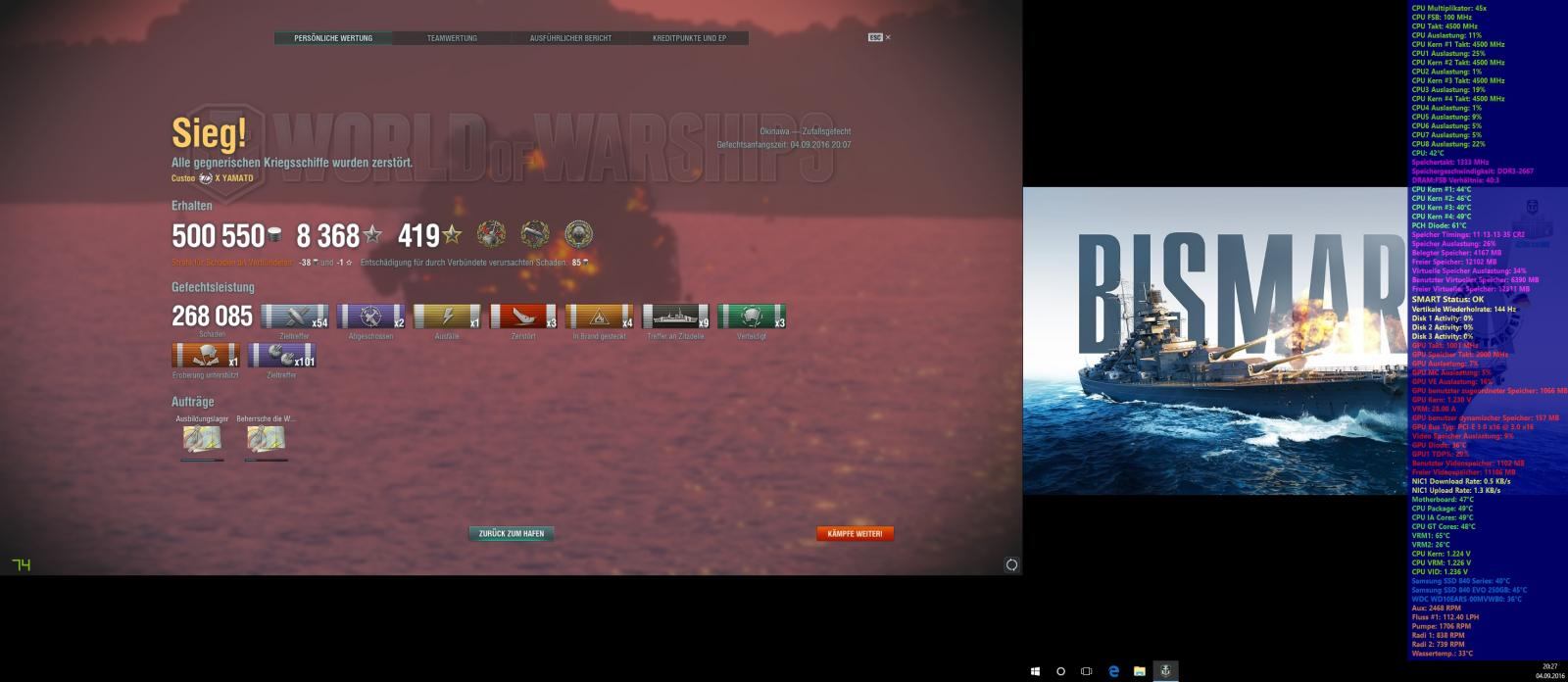Close the battle results with the X

(888, 37)
